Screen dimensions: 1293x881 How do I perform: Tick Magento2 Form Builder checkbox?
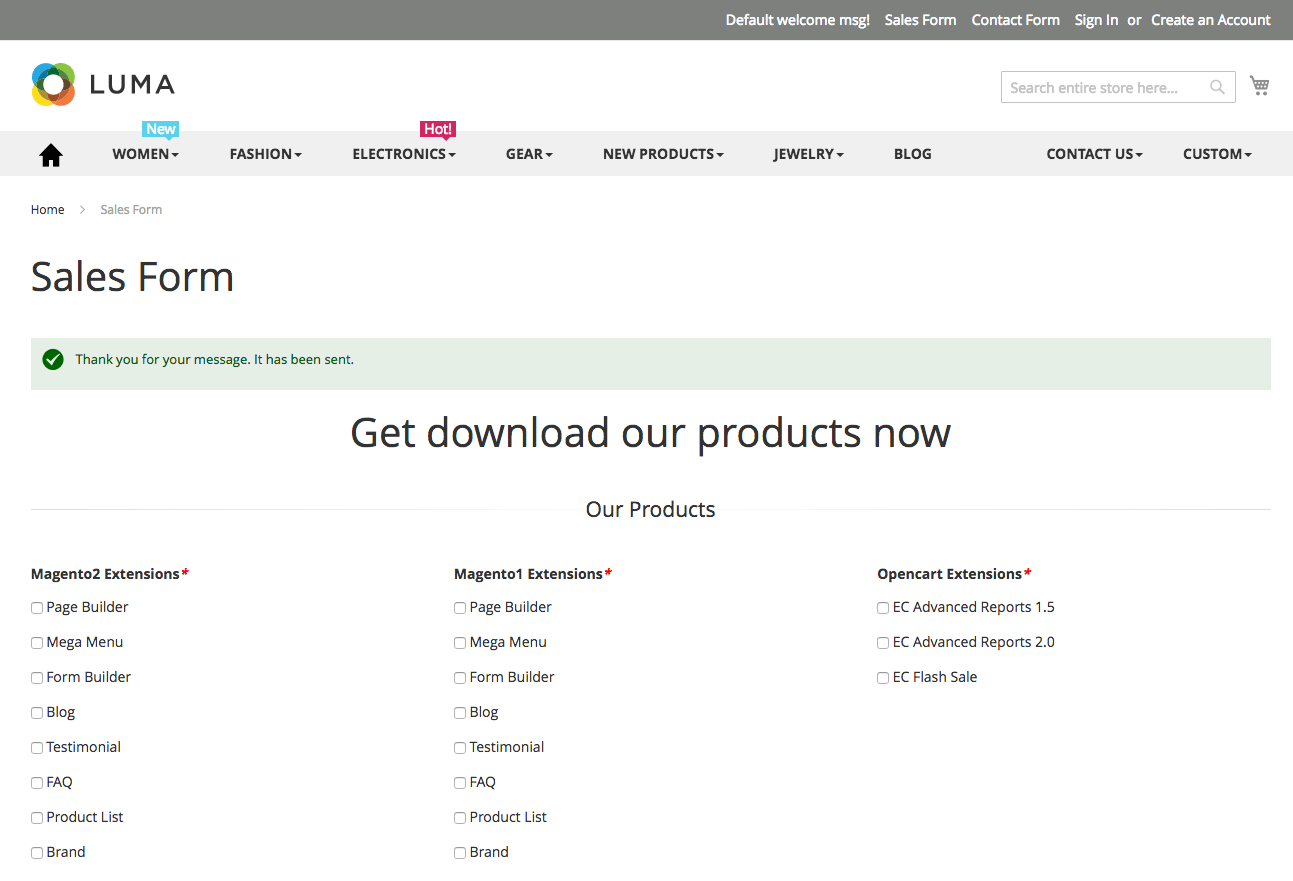tap(37, 678)
